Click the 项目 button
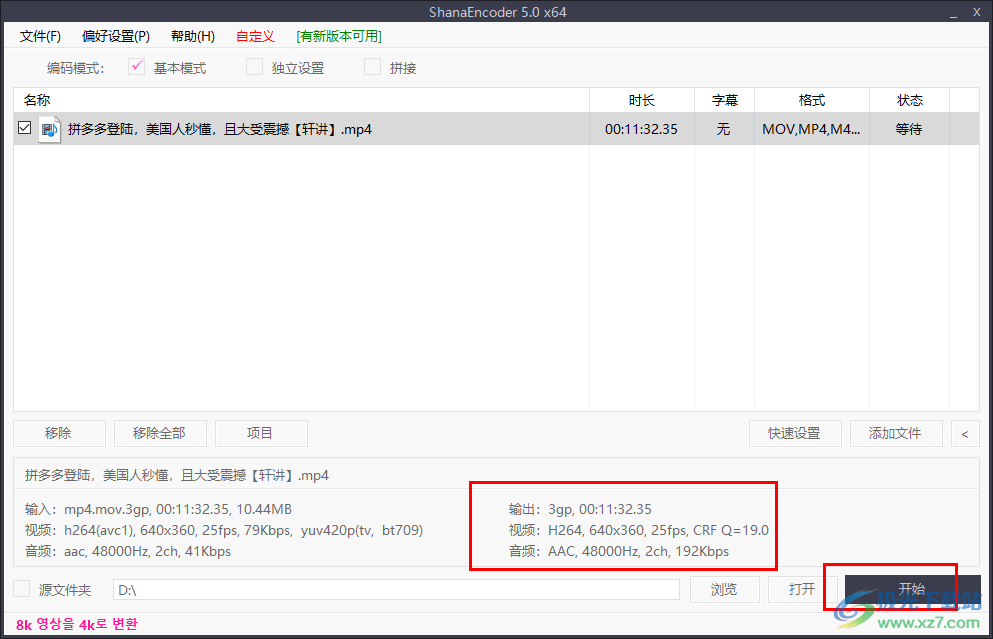 261,433
